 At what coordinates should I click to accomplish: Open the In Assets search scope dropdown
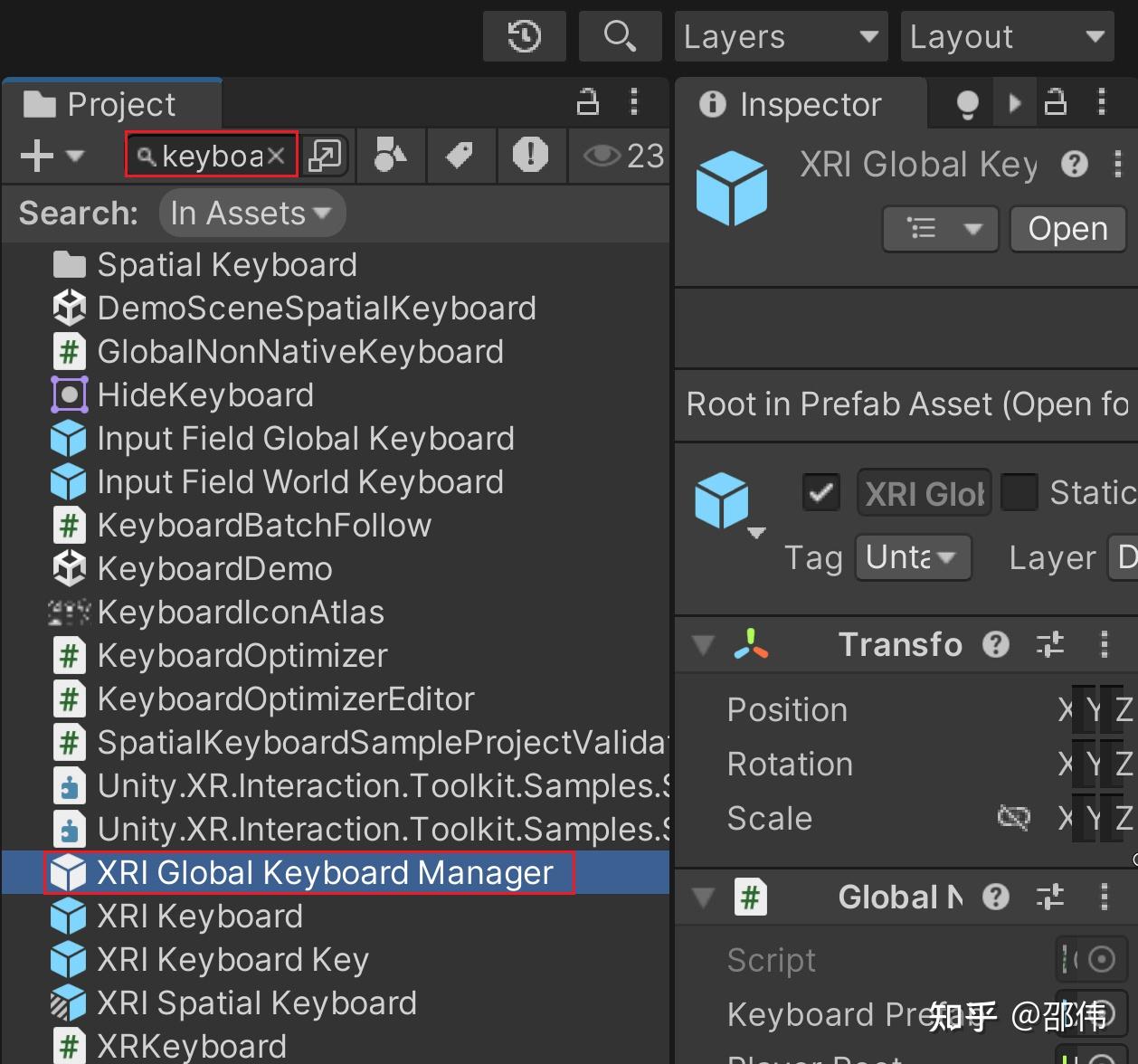click(x=251, y=214)
